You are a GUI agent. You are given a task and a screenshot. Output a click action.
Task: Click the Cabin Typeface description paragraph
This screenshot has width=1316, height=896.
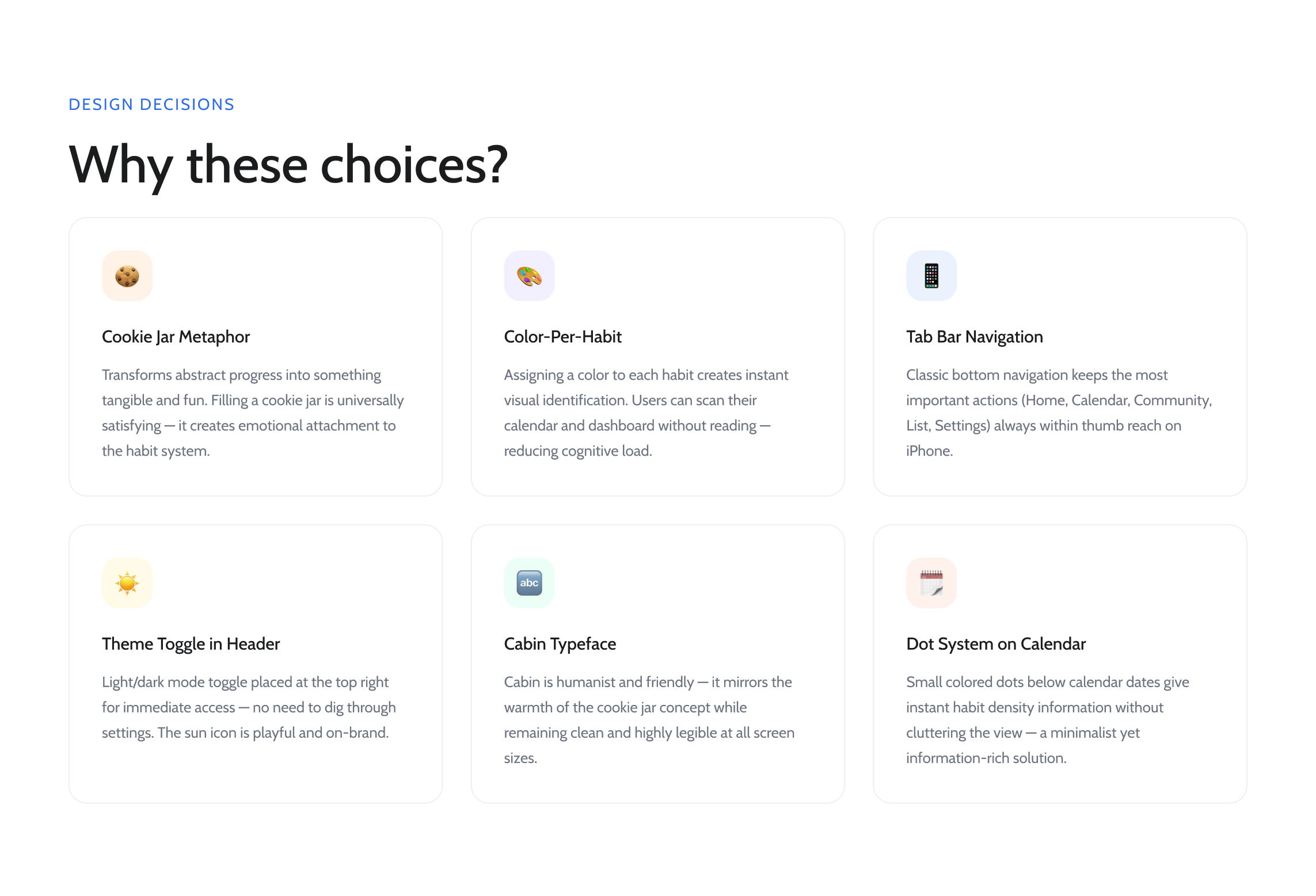(649, 720)
